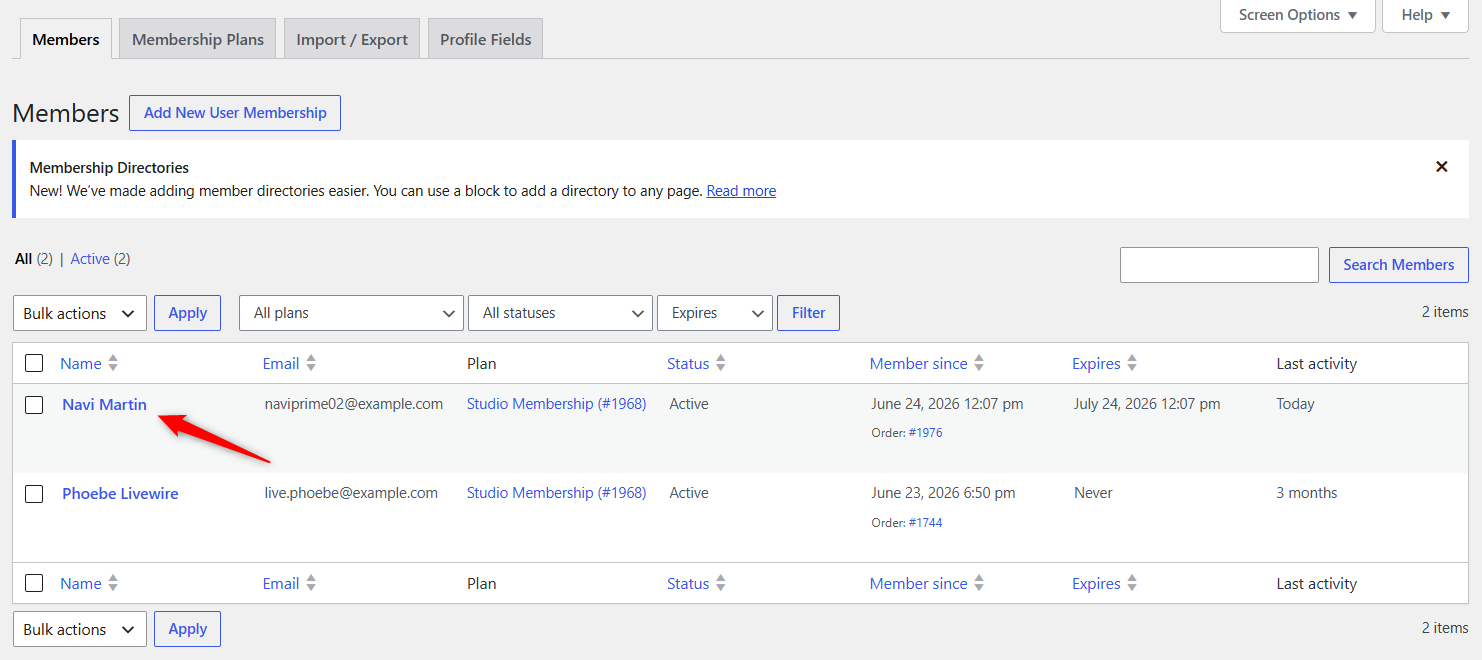Click the Email column header link
1482x660 pixels.
(x=281, y=364)
